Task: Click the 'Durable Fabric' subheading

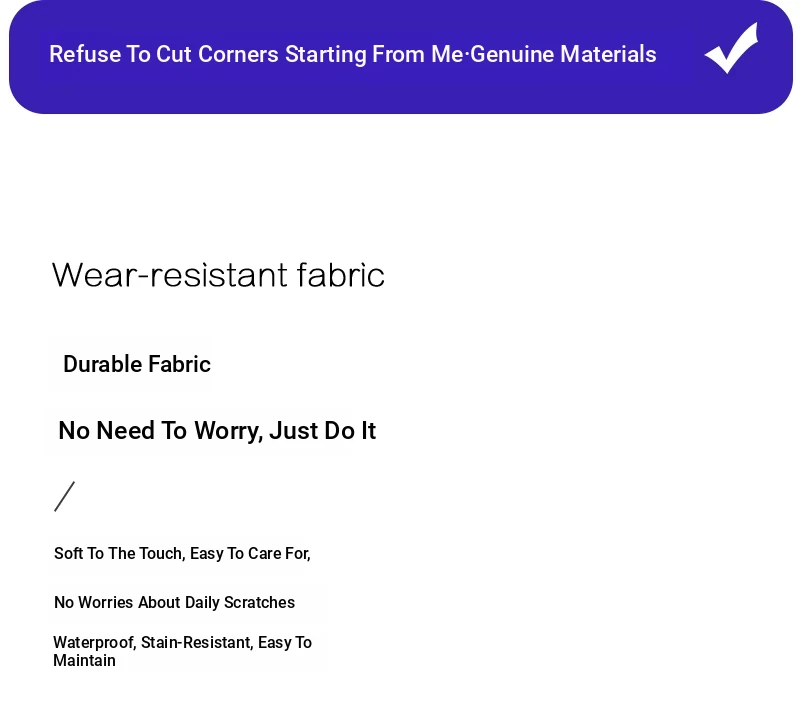Action: 137,364
